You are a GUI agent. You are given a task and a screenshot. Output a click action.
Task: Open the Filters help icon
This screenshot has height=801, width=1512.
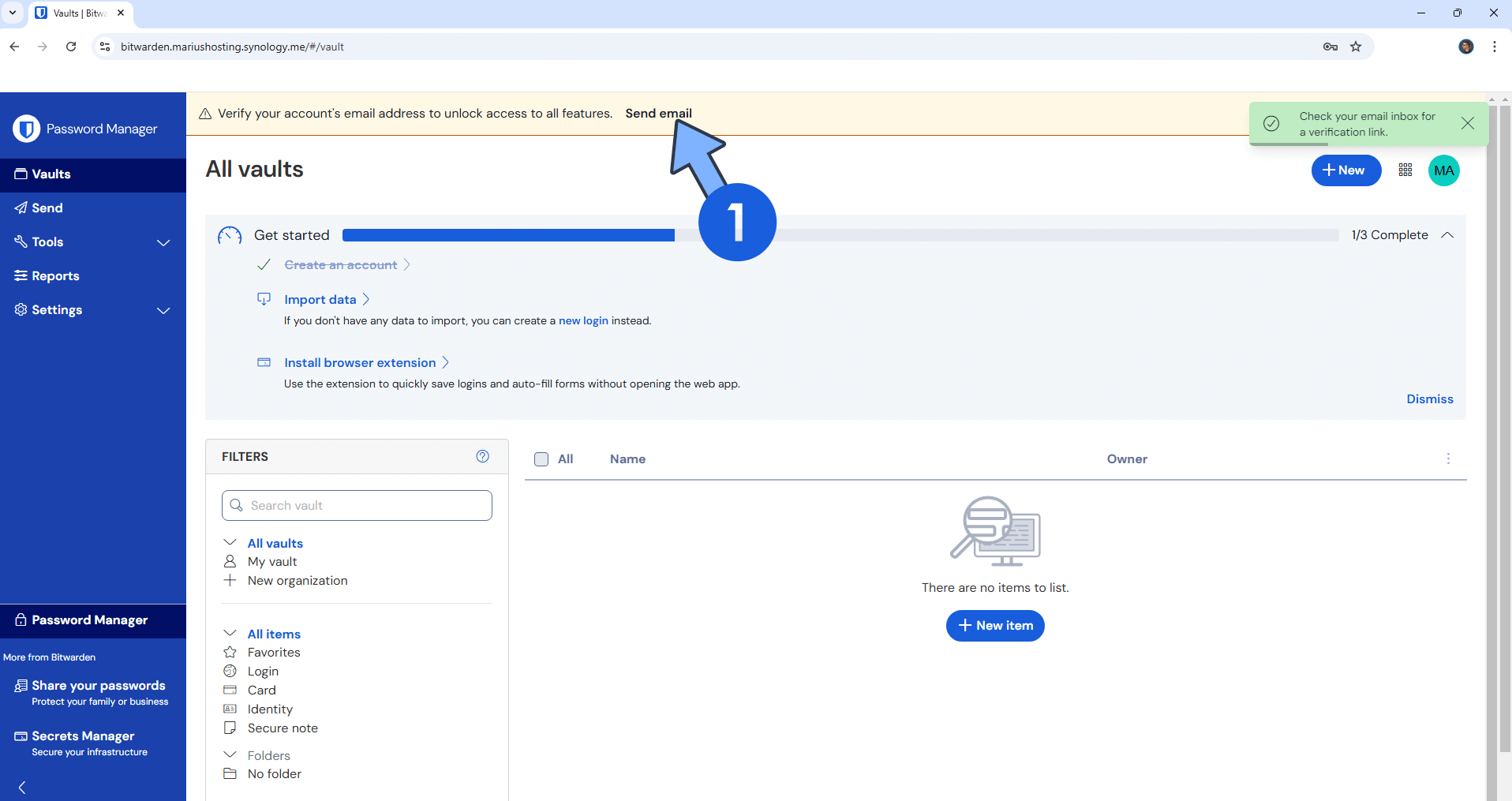coord(483,456)
